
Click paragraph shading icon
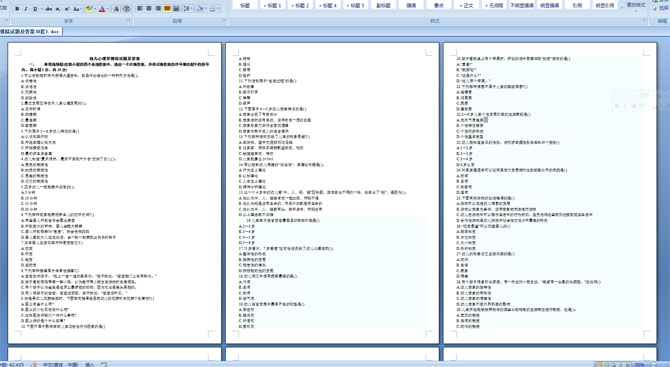[201, 9]
